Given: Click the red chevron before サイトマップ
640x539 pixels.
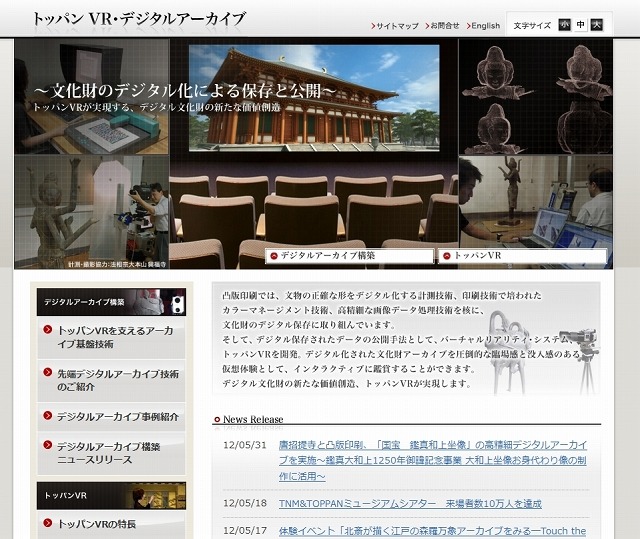Looking at the screenshot, I should pyautogui.click(x=373, y=26).
